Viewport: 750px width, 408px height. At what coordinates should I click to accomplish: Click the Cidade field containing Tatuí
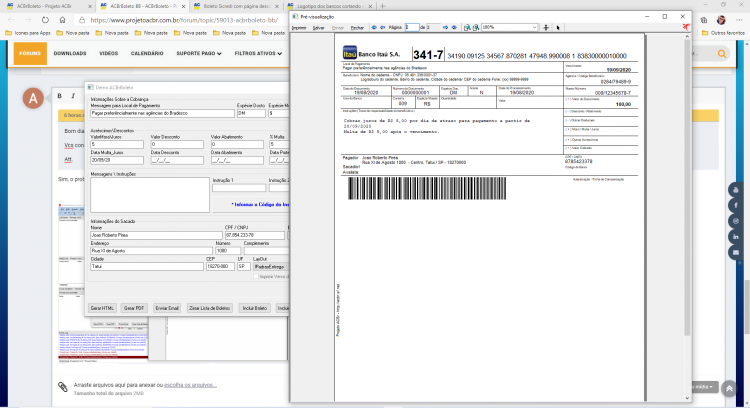click(147, 266)
